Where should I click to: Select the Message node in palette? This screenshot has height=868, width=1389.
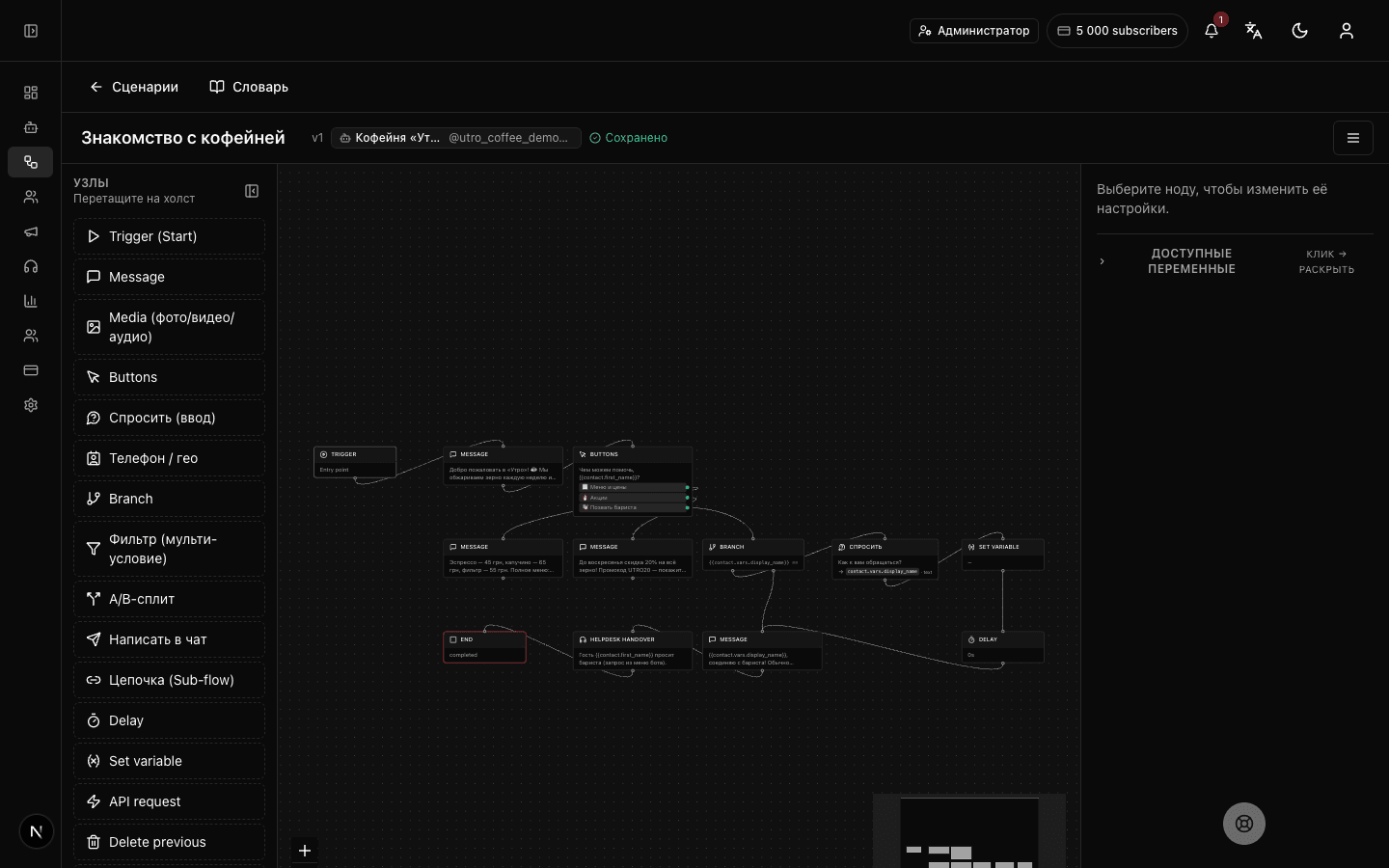pyautogui.click(x=170, y=277)
